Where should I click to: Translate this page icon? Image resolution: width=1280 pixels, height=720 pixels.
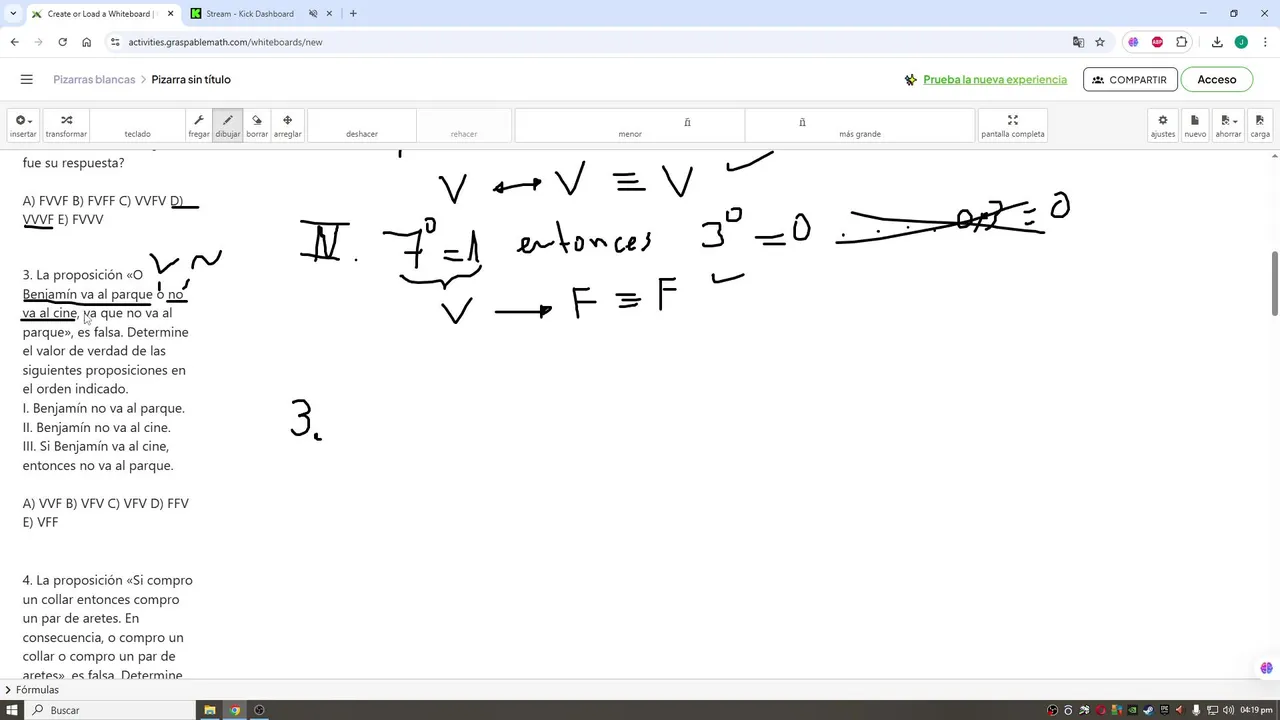pos(1078,42)
